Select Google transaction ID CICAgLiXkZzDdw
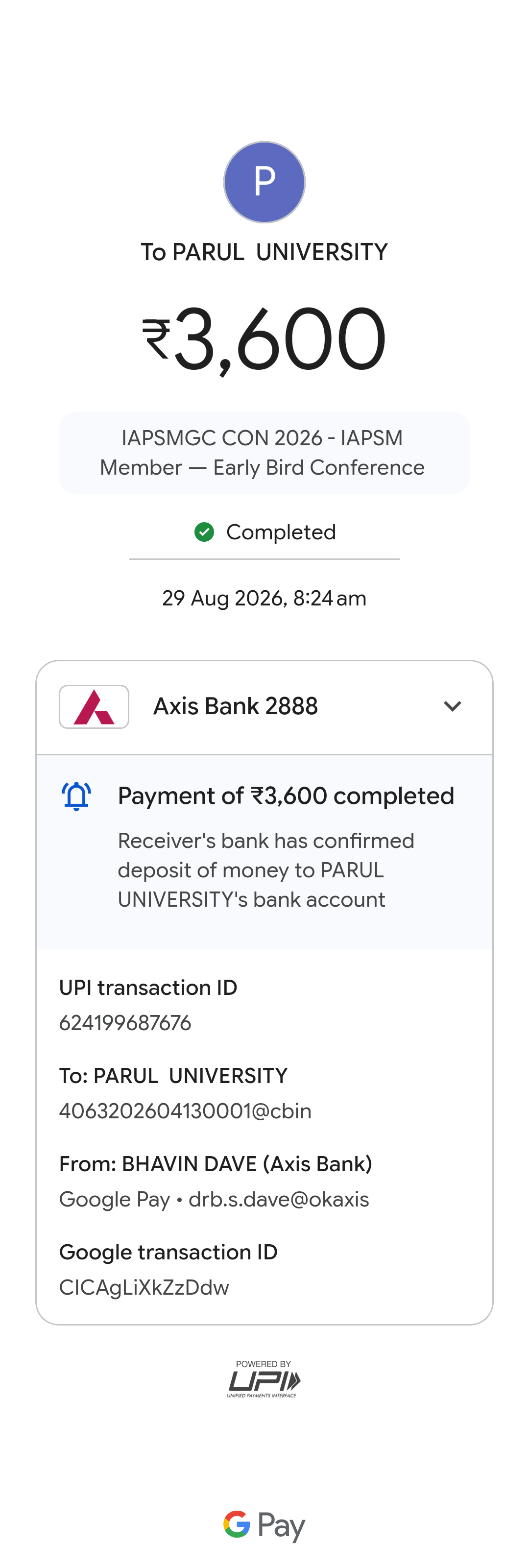This screenshot has width=529, height=1568. coord(144,1287)
